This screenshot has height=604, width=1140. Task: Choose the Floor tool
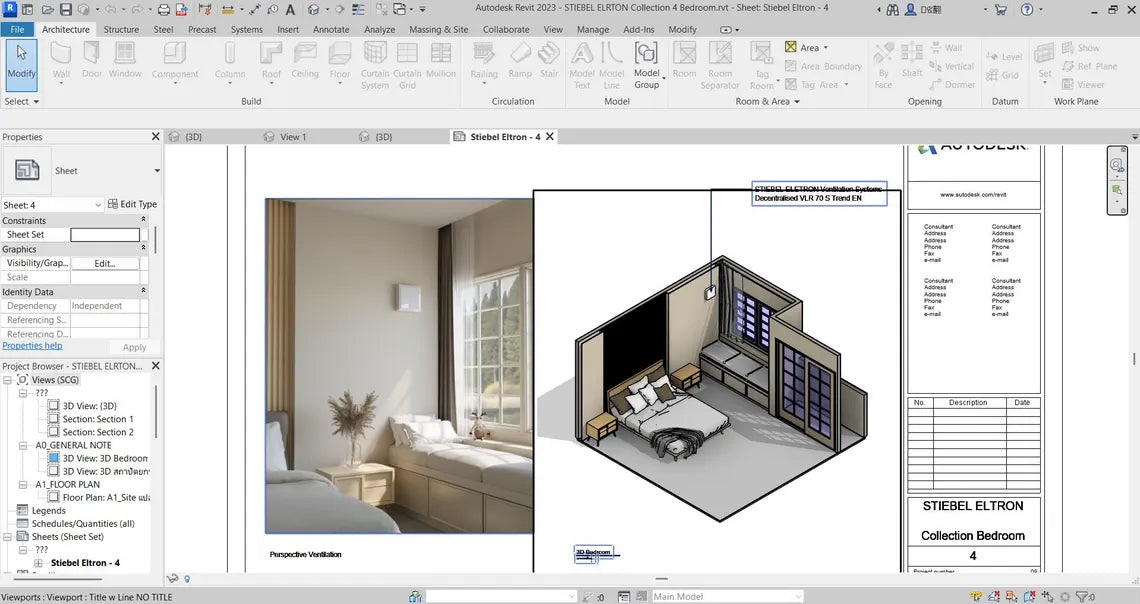coord(340,62)
